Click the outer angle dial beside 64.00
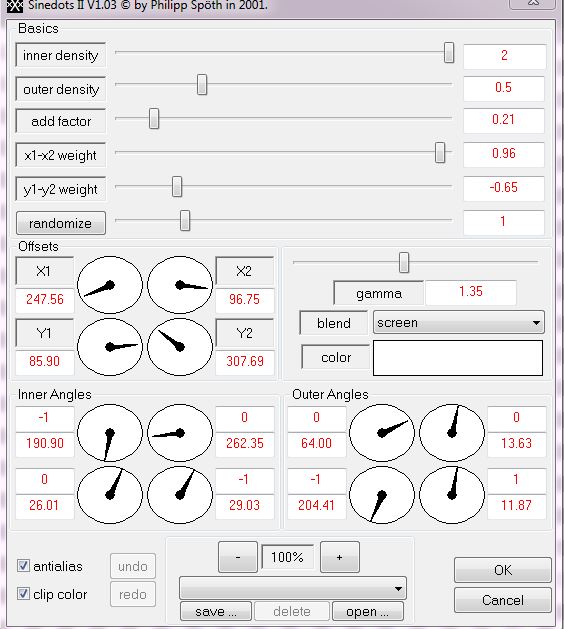The width and height of the screenshot is (564, 629). 381,433
